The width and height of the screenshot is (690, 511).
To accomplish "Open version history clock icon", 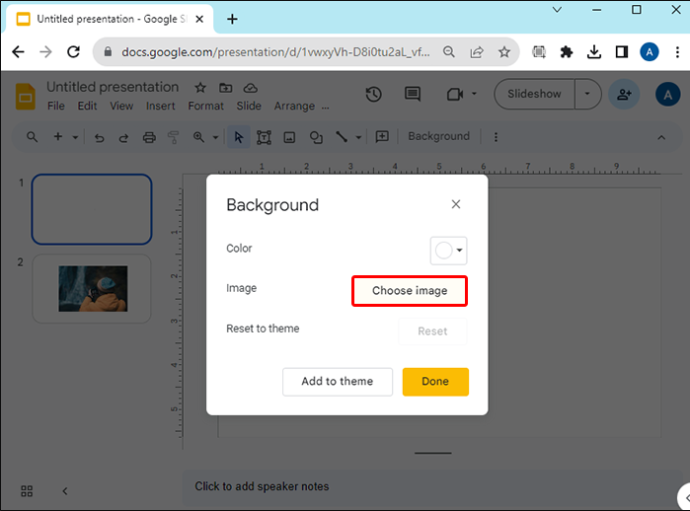I will [x=374, y=94].
